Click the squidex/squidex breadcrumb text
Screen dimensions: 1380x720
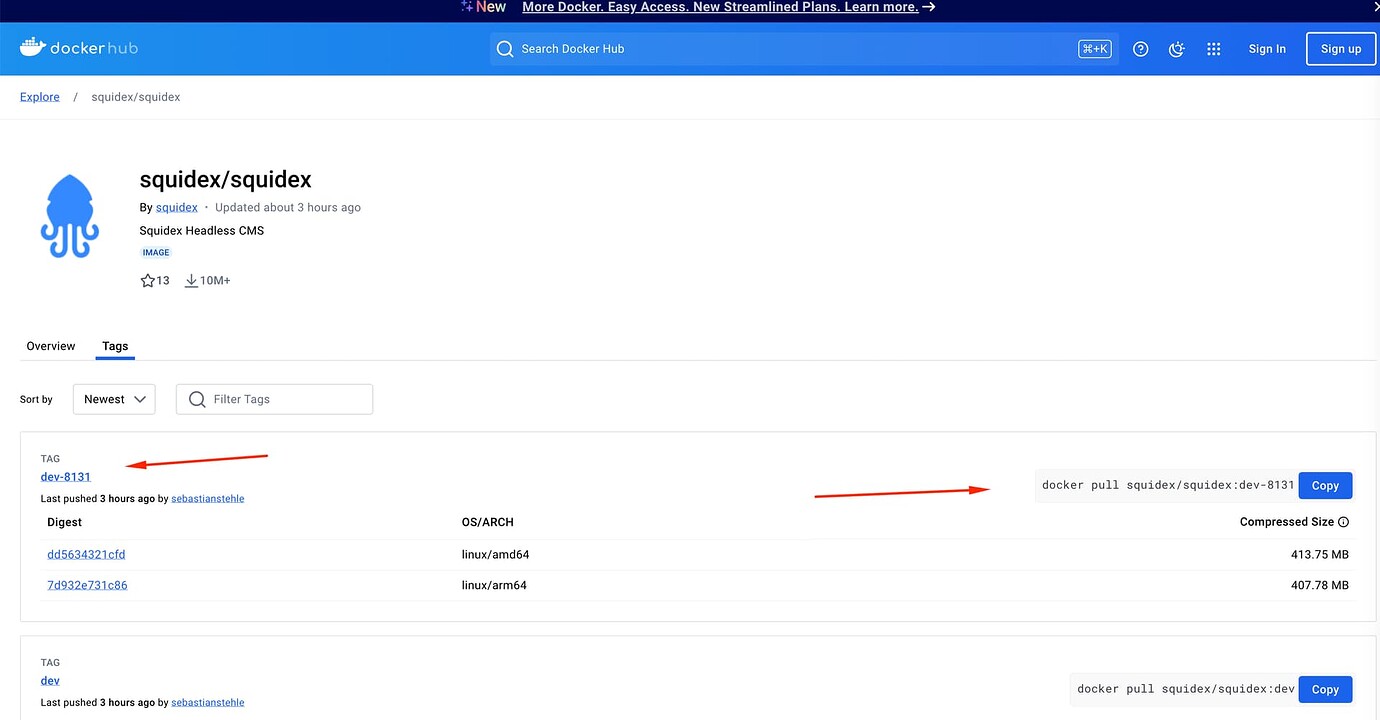pyautogui.click(x=136, y=97)
